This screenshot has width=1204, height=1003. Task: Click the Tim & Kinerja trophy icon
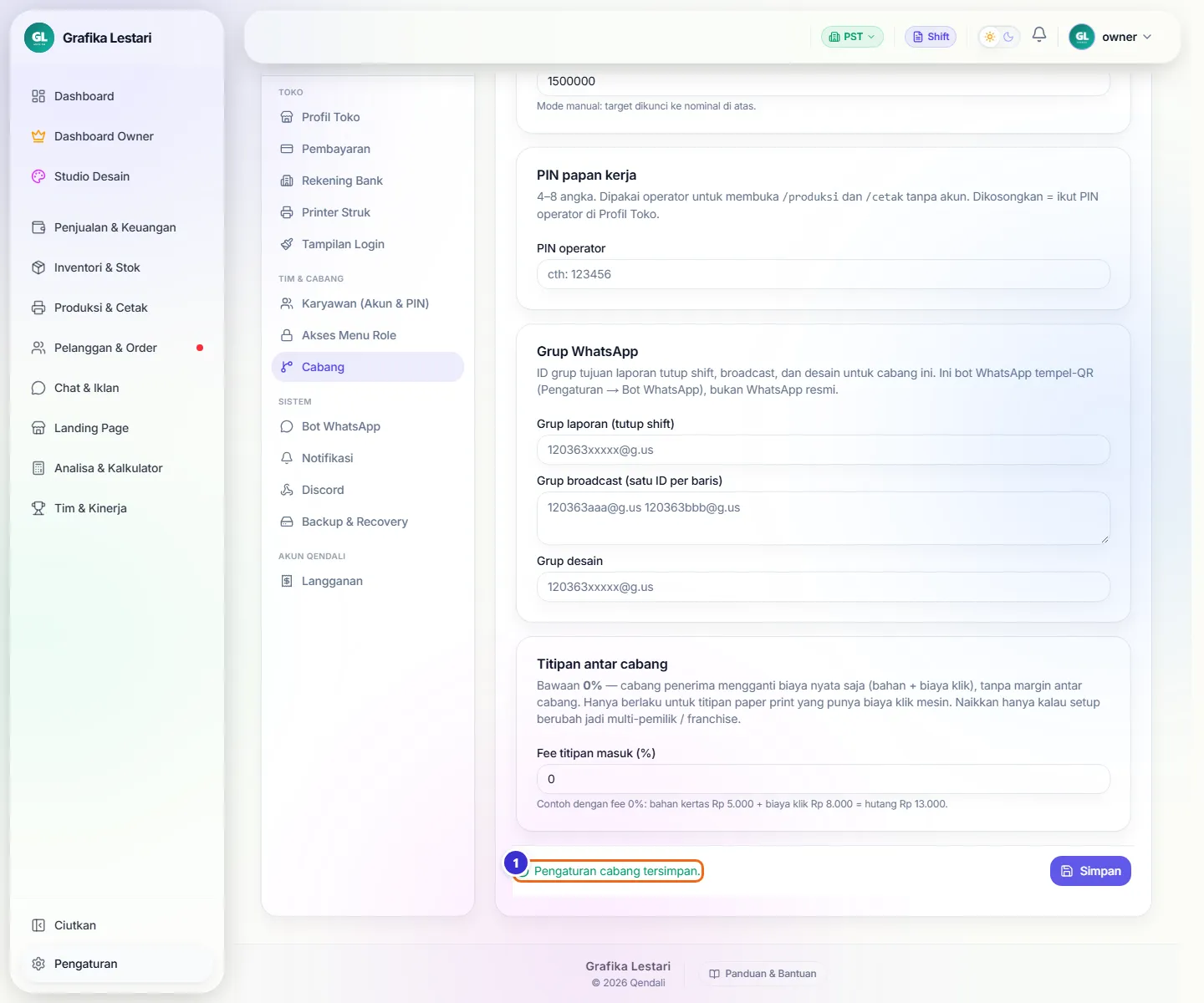38,508
